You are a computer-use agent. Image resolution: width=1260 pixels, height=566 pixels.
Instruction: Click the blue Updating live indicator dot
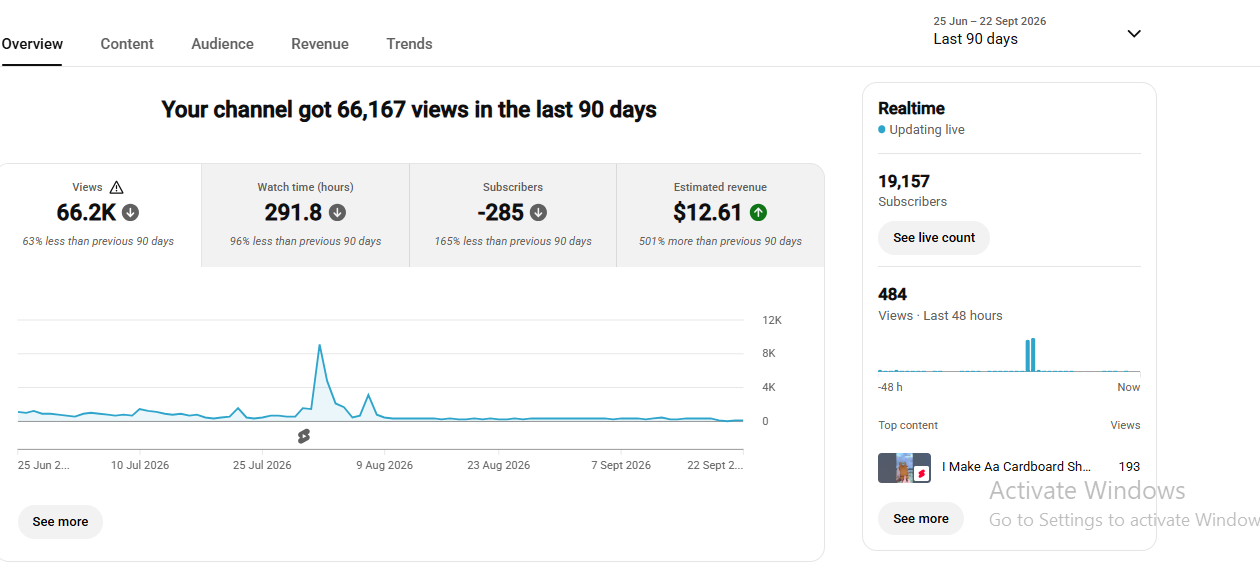882,130
